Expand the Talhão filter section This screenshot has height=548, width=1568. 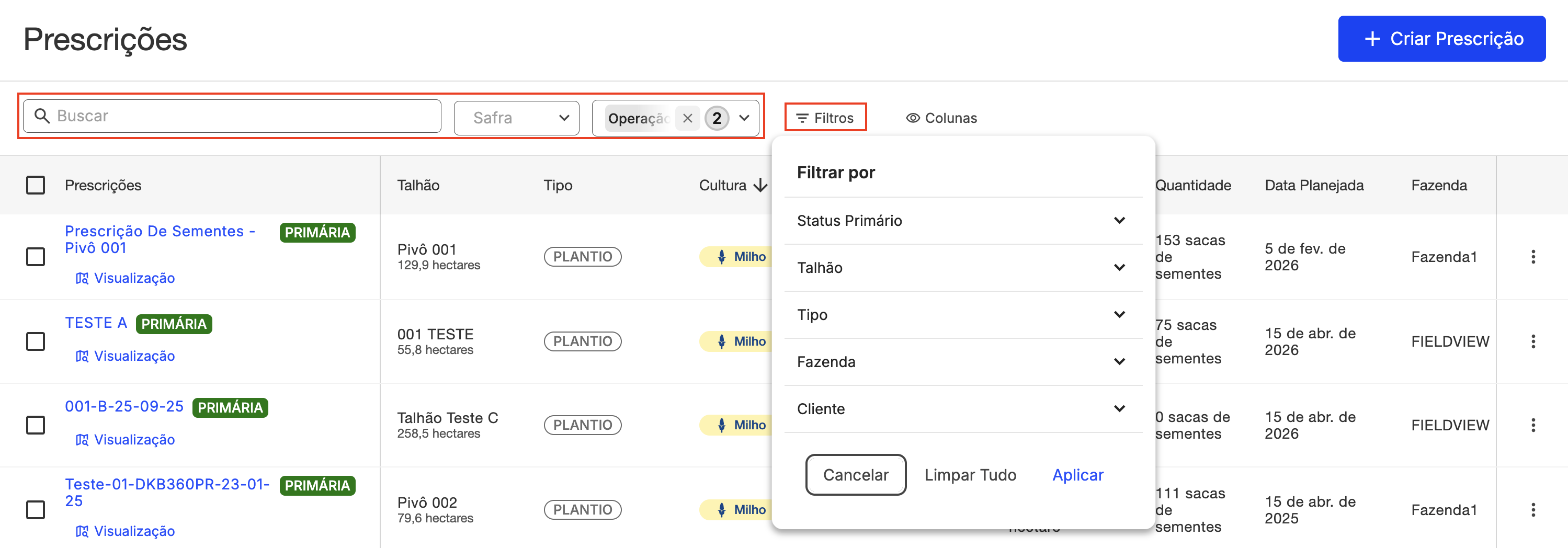pos(962,268)
